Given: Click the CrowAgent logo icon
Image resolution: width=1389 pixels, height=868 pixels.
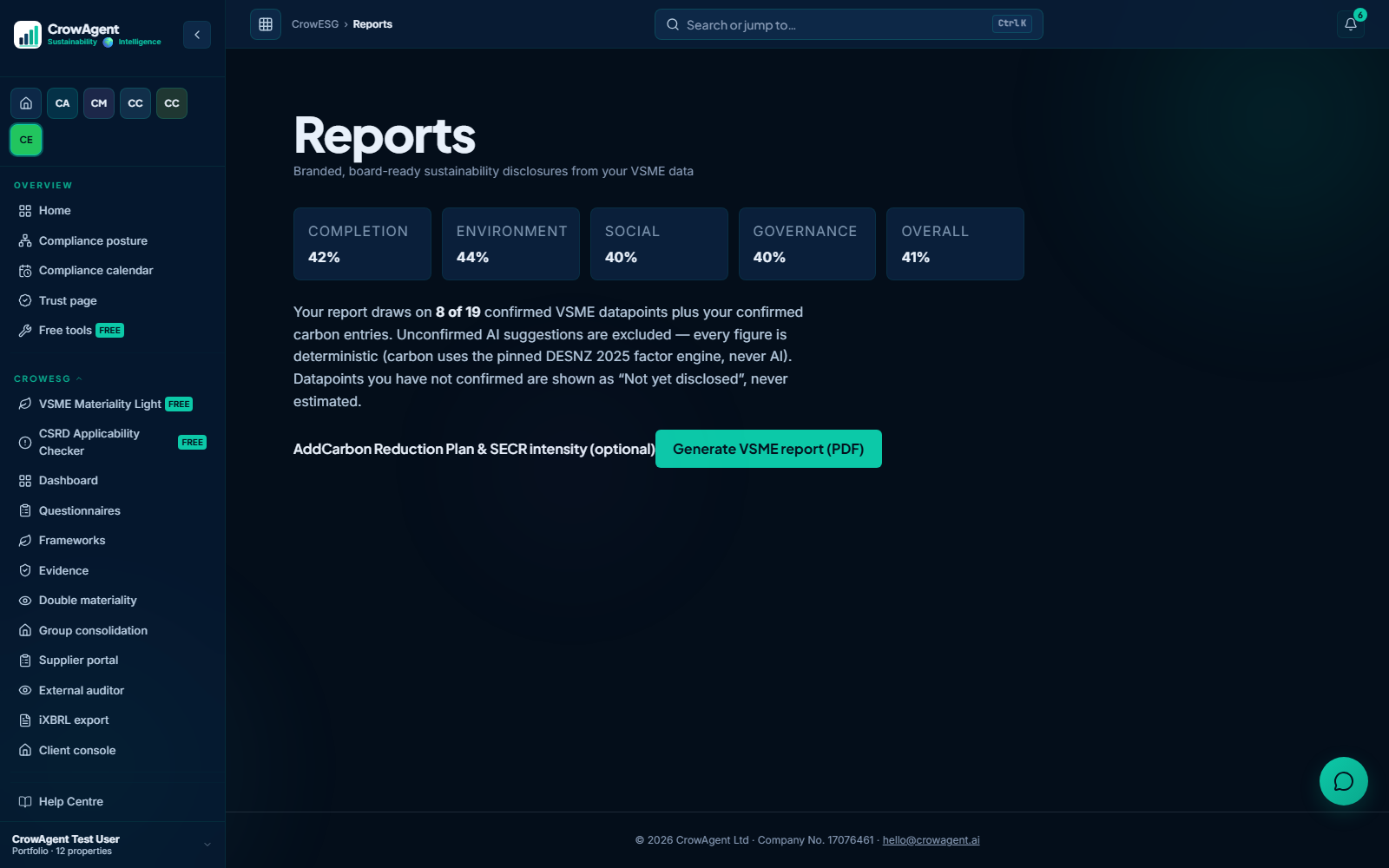Looking at the screenshot, I should click(28, 35).
